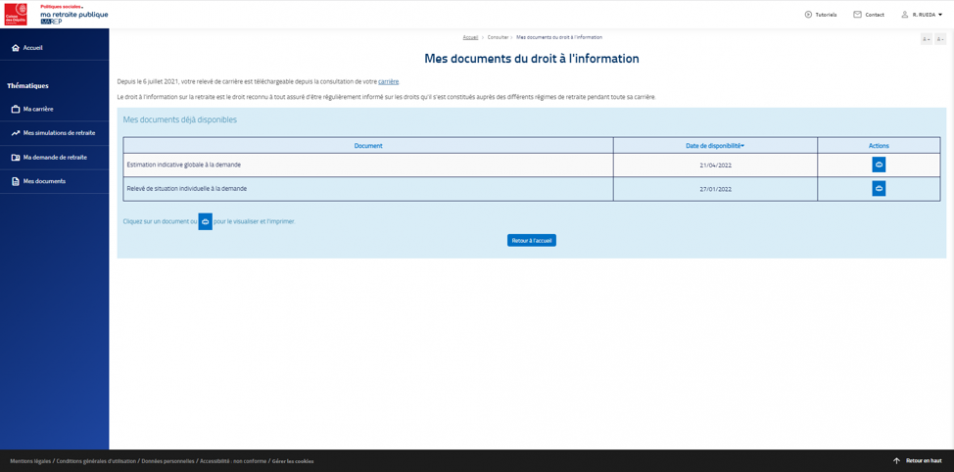Click the Ma carrière briefcase icon
Image resolution: width=954 pixels, height=472 pixels.
point(16,109)
